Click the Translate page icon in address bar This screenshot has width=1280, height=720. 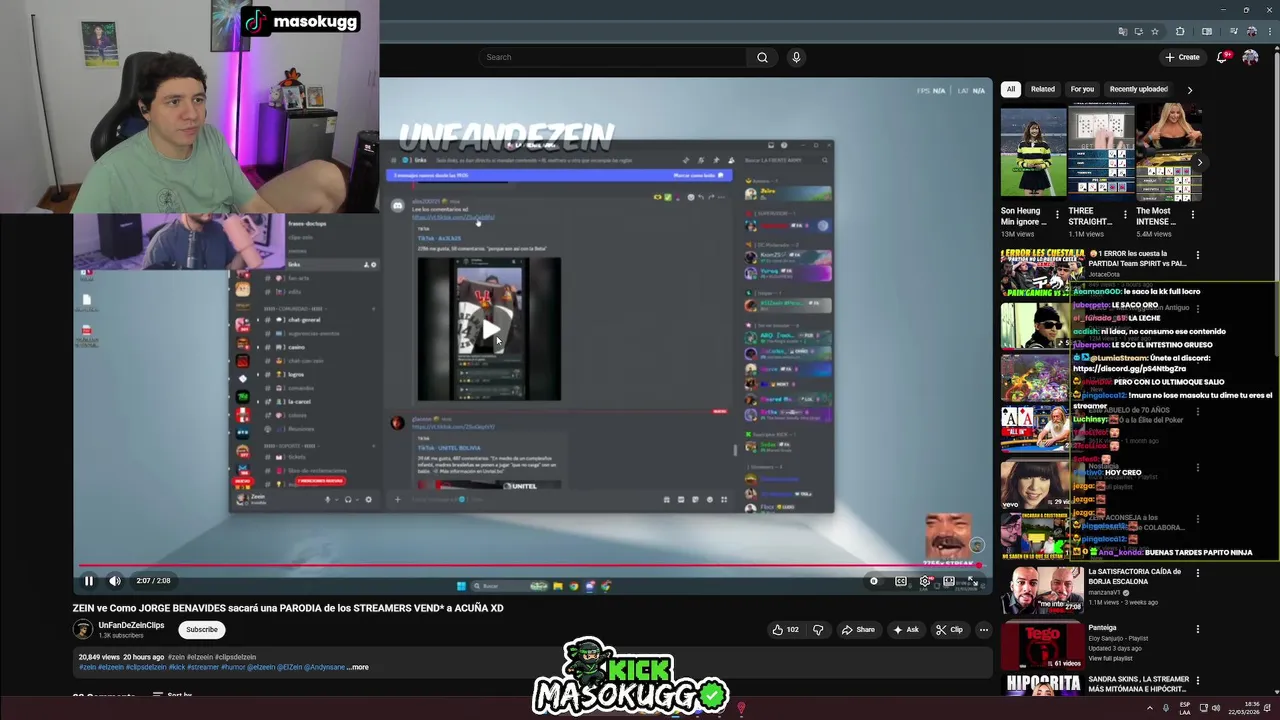(1123, 31)
